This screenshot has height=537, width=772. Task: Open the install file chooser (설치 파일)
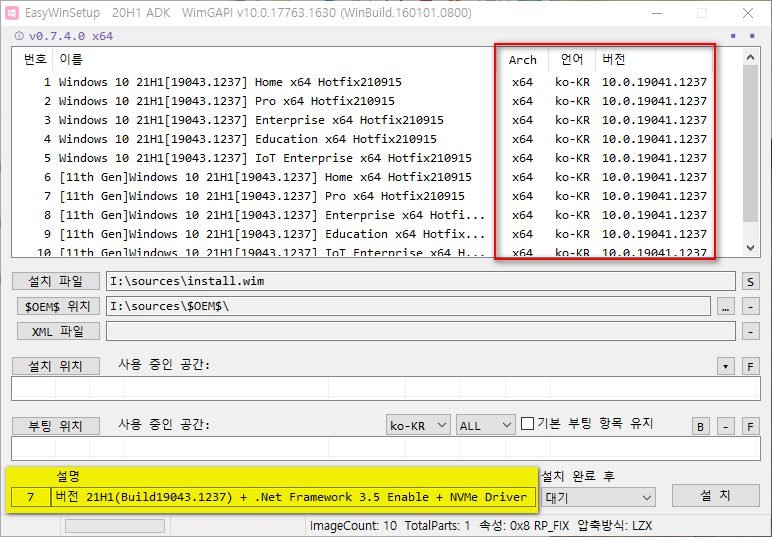(56, 281)
